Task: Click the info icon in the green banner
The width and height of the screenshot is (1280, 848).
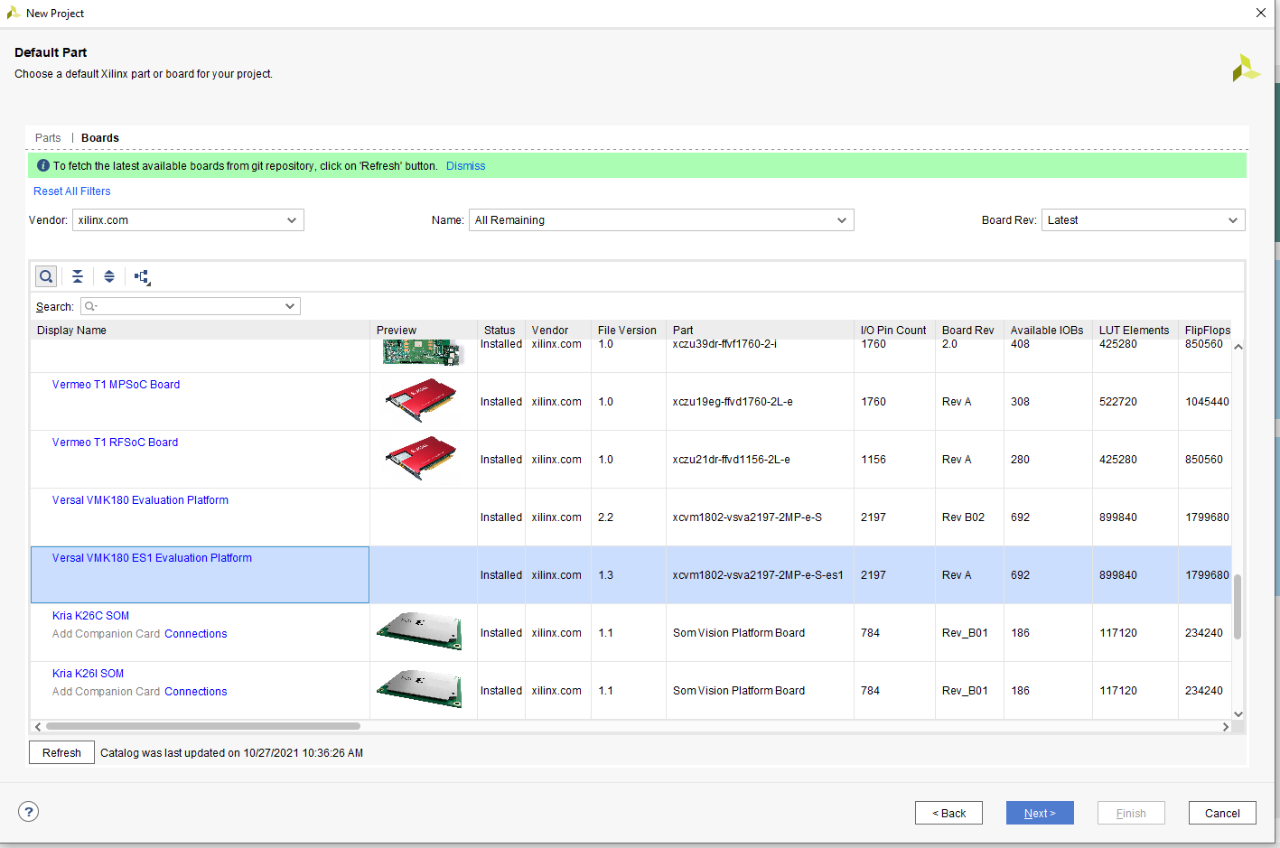Action: point(43,166)
